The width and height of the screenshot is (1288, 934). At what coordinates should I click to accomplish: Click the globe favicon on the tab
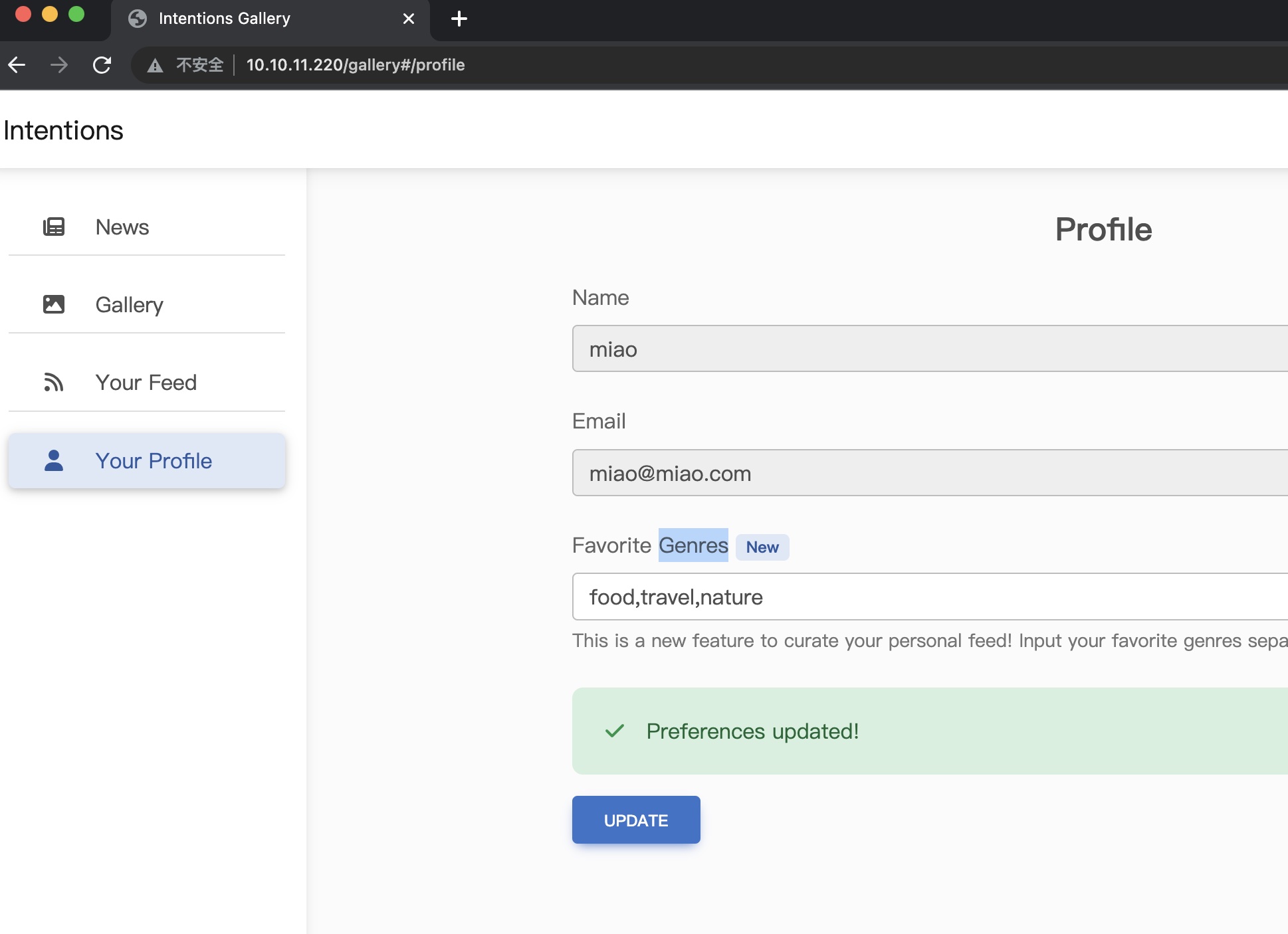(x=138, y=19)
